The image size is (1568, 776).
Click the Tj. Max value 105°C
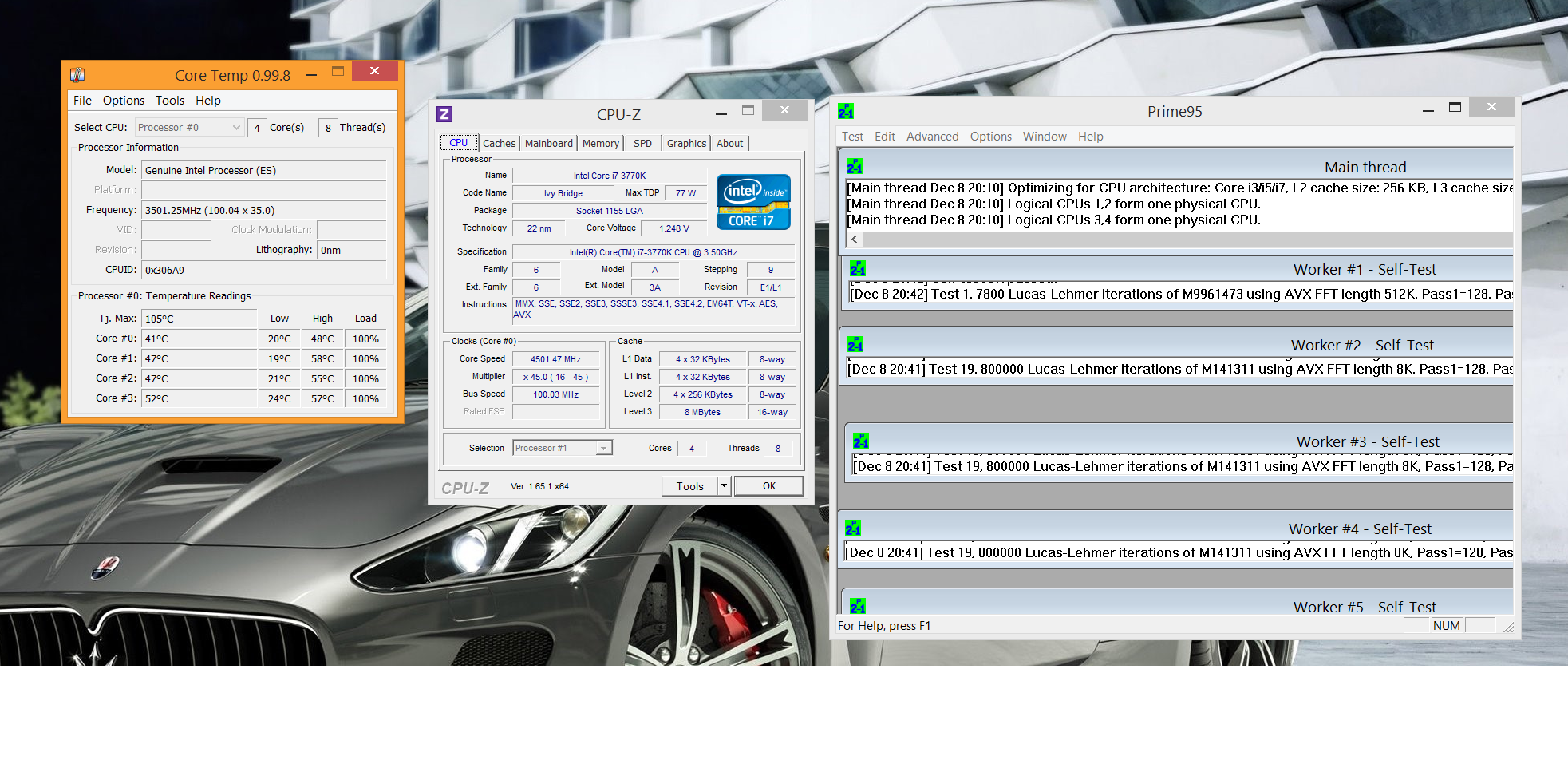click(199, 319)
